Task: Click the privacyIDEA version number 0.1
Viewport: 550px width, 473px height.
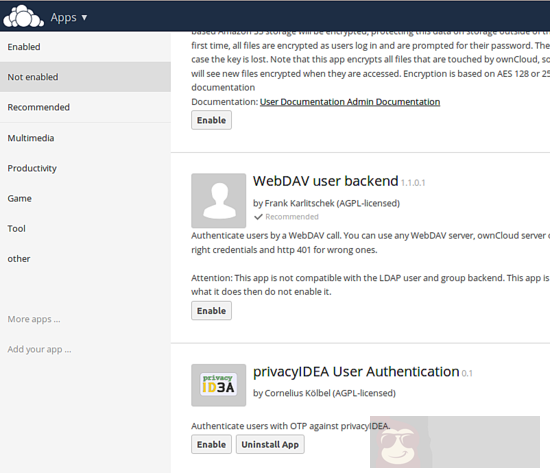Action: click(467, 373)
